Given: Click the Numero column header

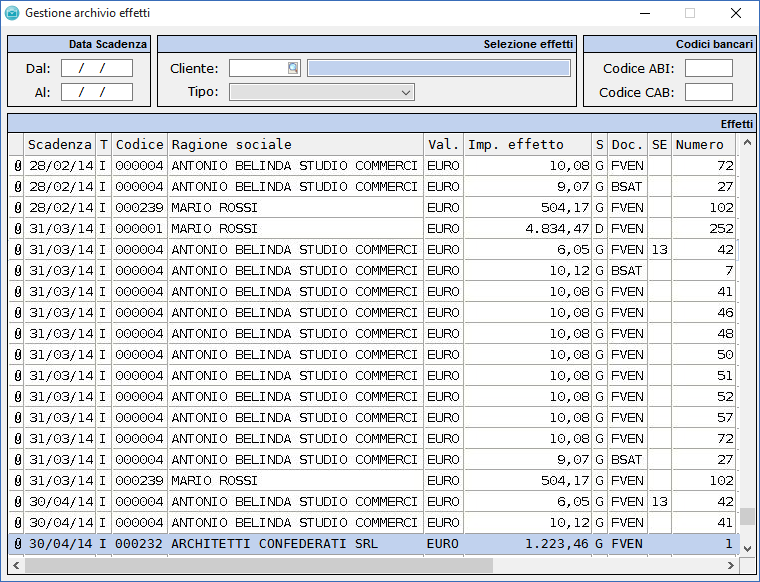Looking at the screenshot, I should click(704, 144).
